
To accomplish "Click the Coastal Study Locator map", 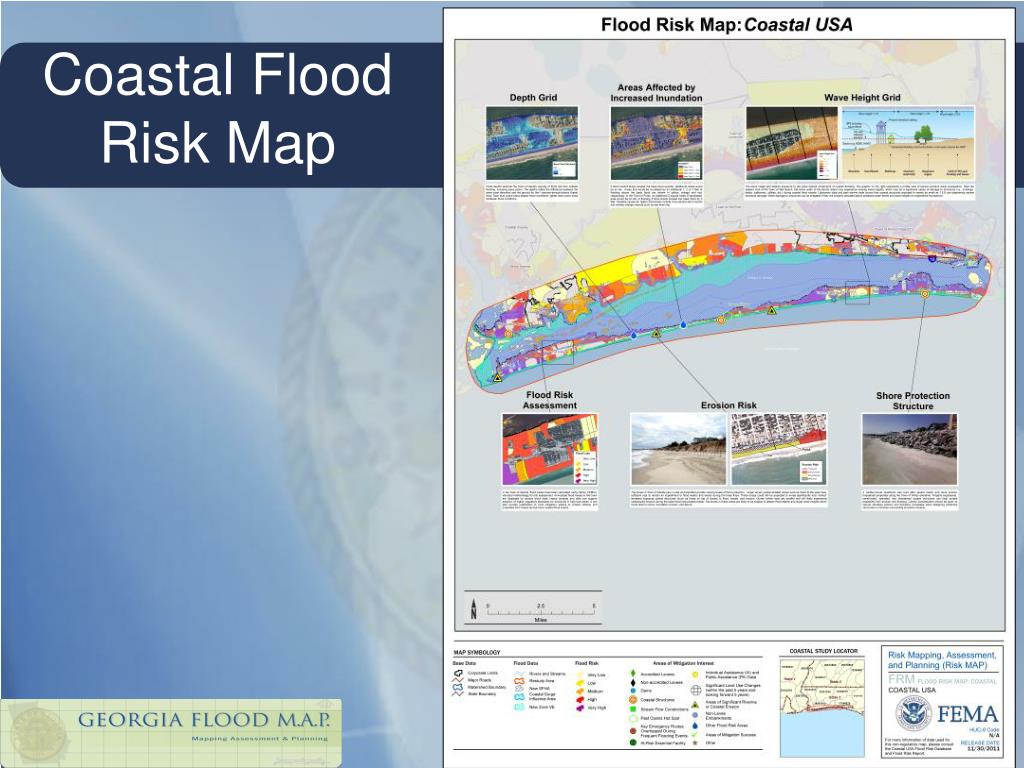I will click(x=822, y=707).
